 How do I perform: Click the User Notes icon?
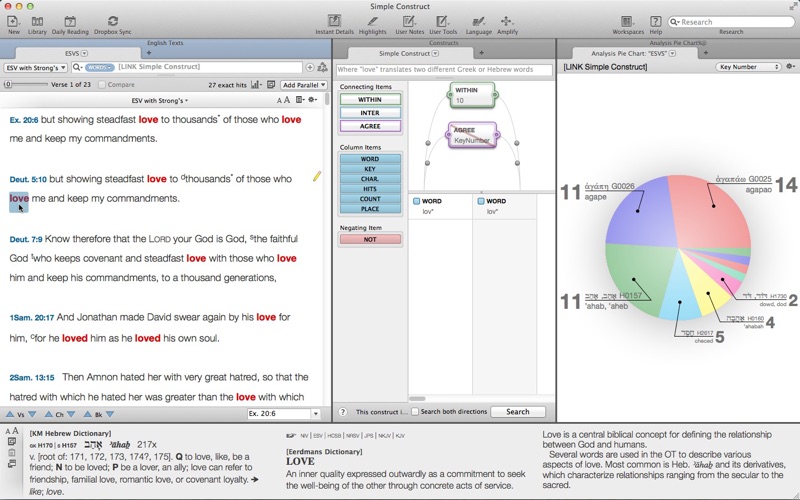coord(409,23)
